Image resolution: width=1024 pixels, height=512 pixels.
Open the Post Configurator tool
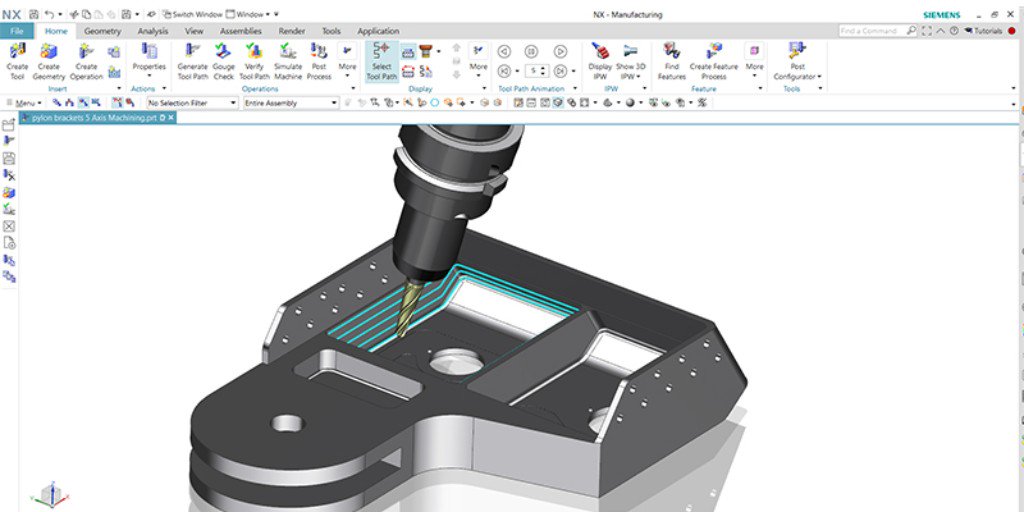pos(797,61)
